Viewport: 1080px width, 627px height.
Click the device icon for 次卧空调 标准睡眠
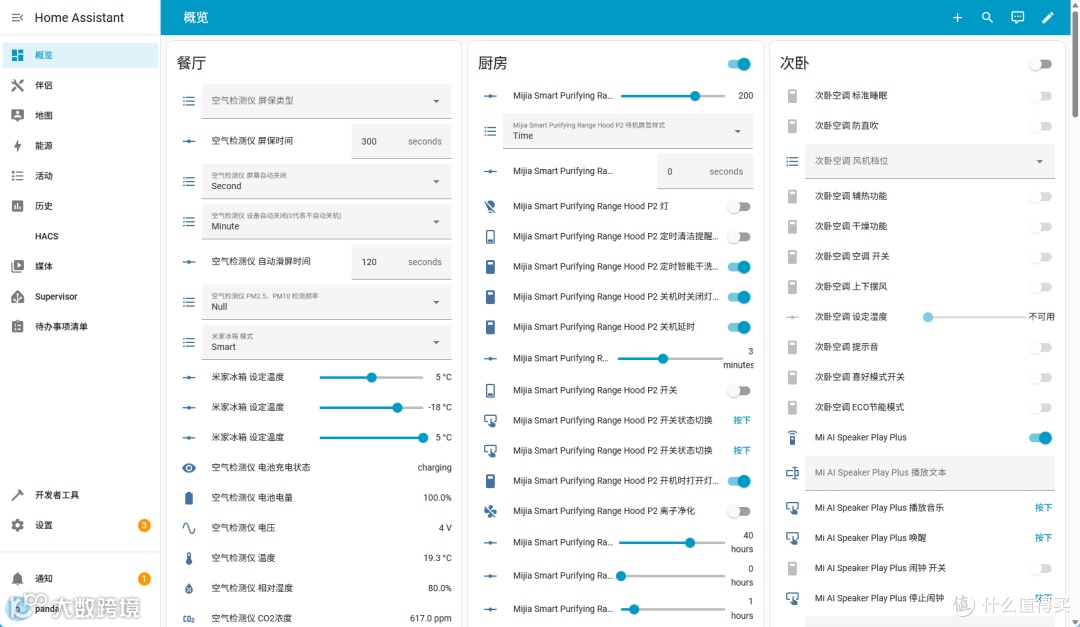point(792,96)
